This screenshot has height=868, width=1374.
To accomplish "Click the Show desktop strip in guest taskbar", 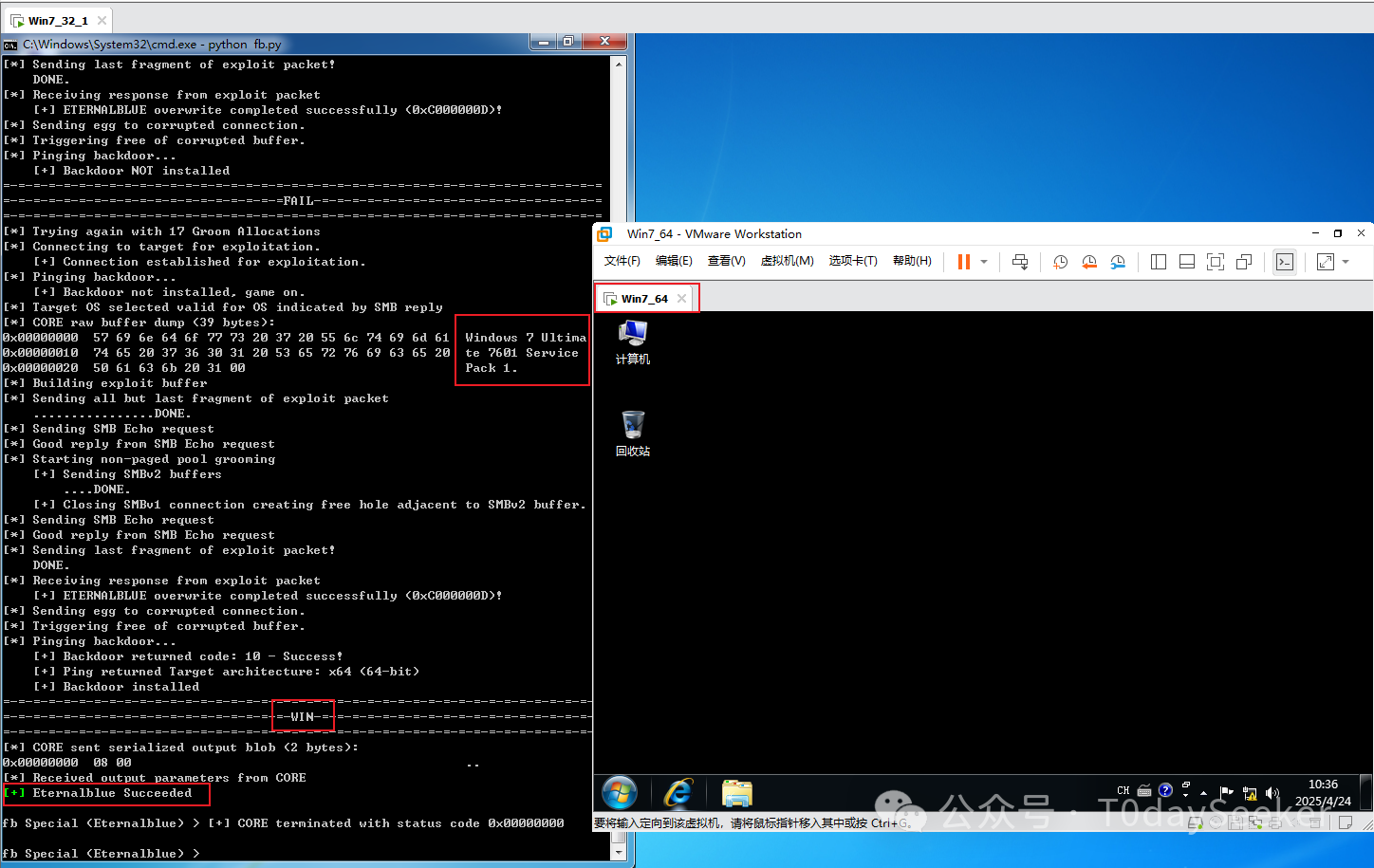I will (1366, 793).
